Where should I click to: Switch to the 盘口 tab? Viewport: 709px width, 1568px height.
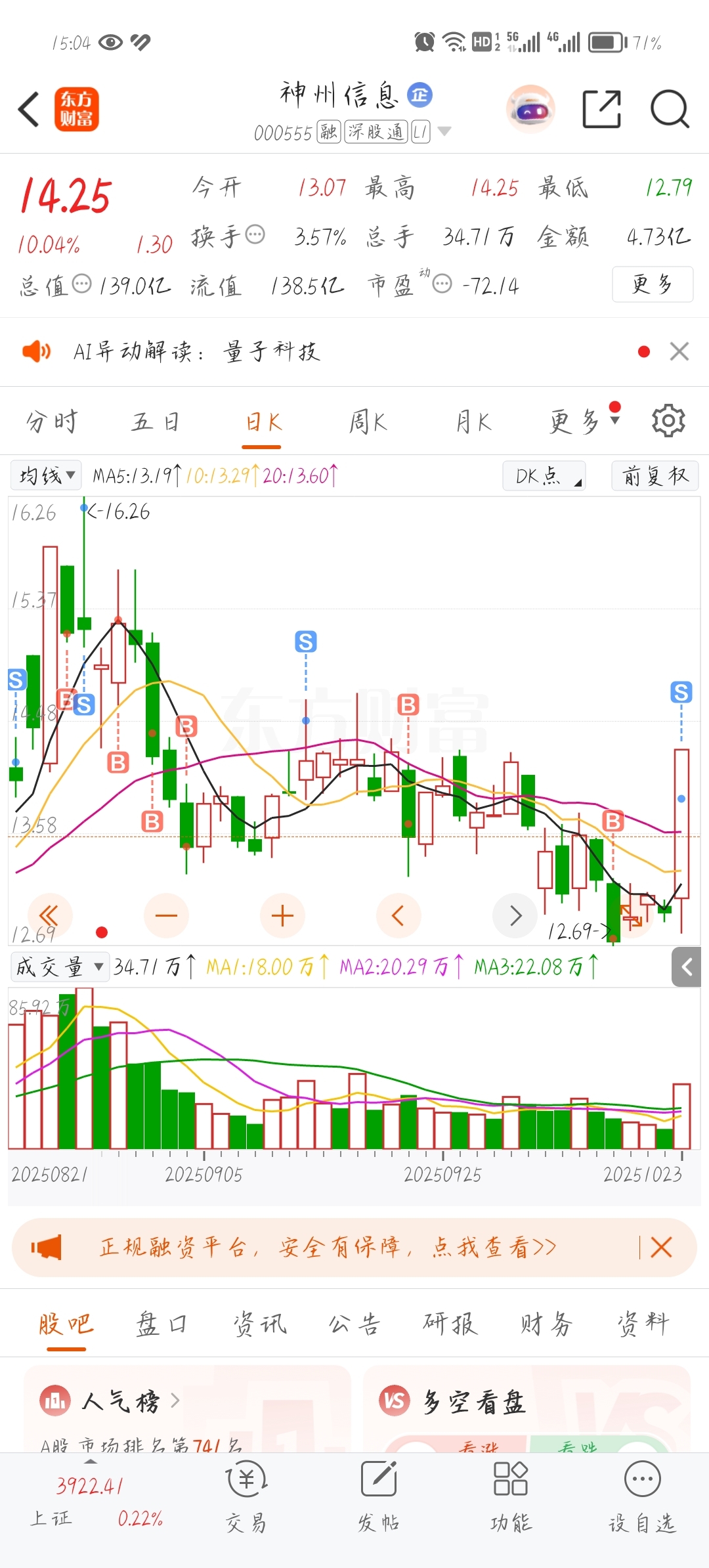161,1324
